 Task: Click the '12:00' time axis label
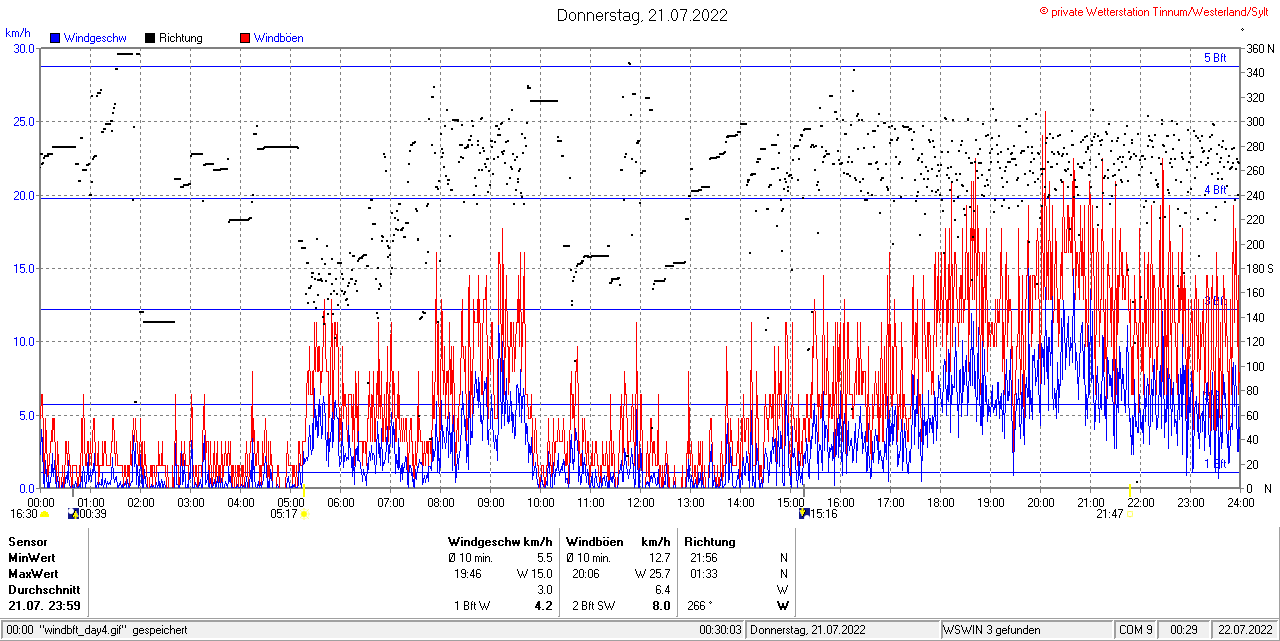tap(641, 502)
